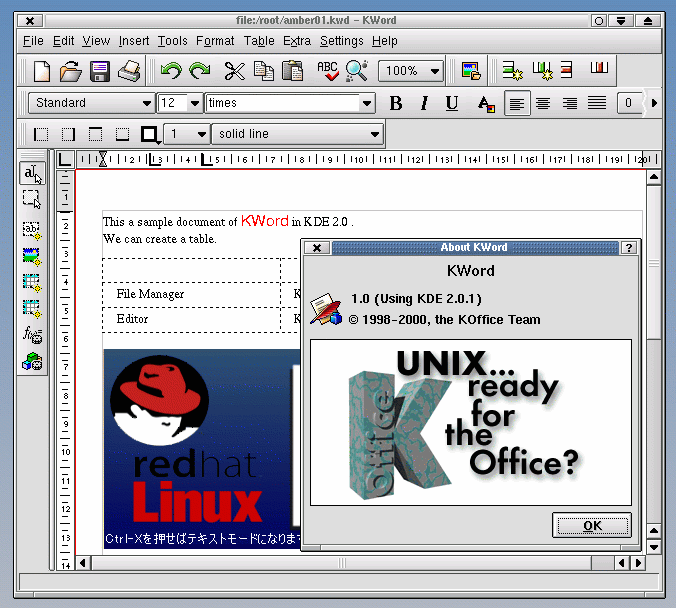Delete table row icon
The height and width of the screenshot is (608, 676).
tap(566, 69)
